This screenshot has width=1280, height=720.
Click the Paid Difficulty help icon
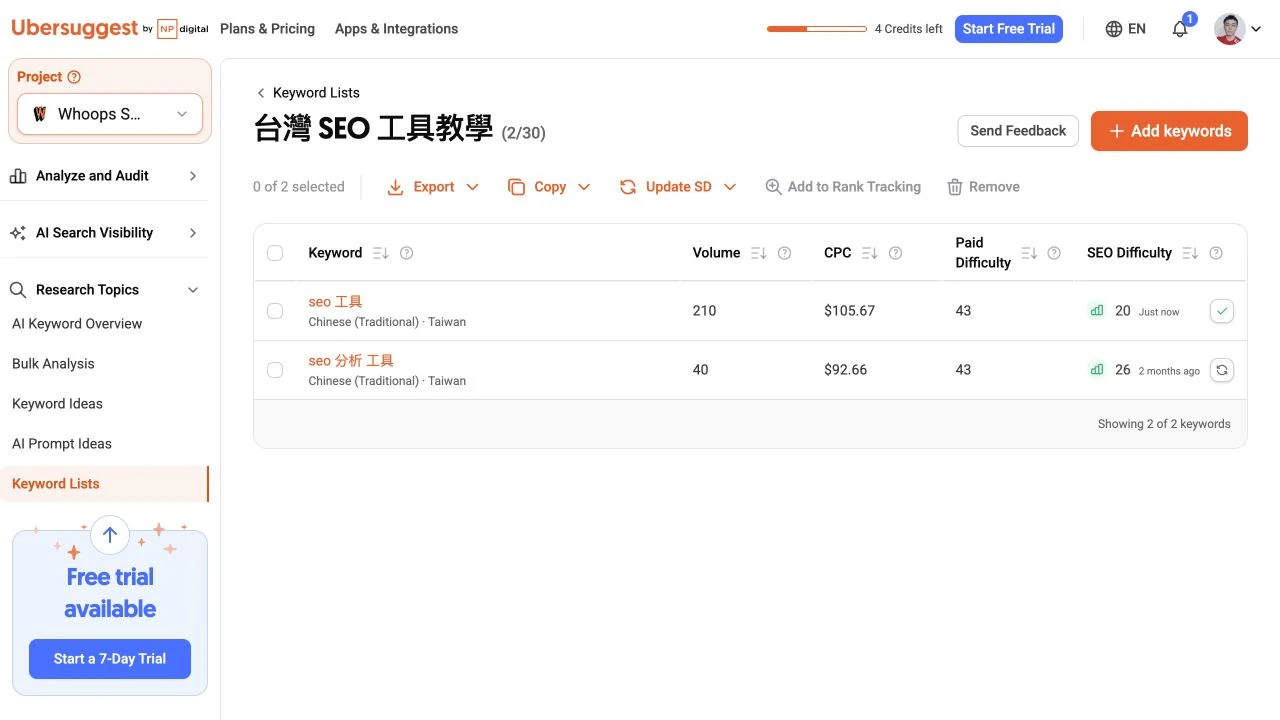tap(1053, 253)
